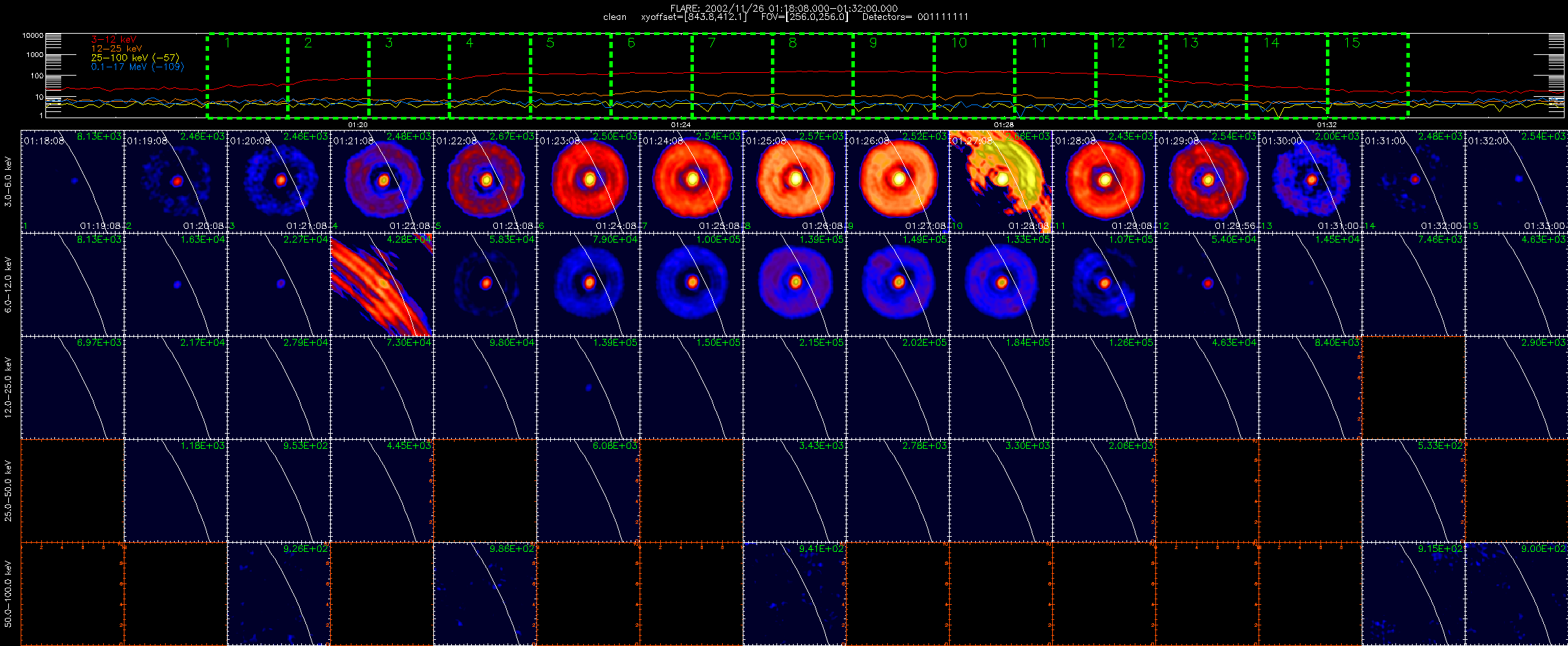The height and width of the screenshot is (646, 1568).
Task: Select the striped 6.0-12.0 keV image starting at 01:21:08
Action: (x=382, y=284)
